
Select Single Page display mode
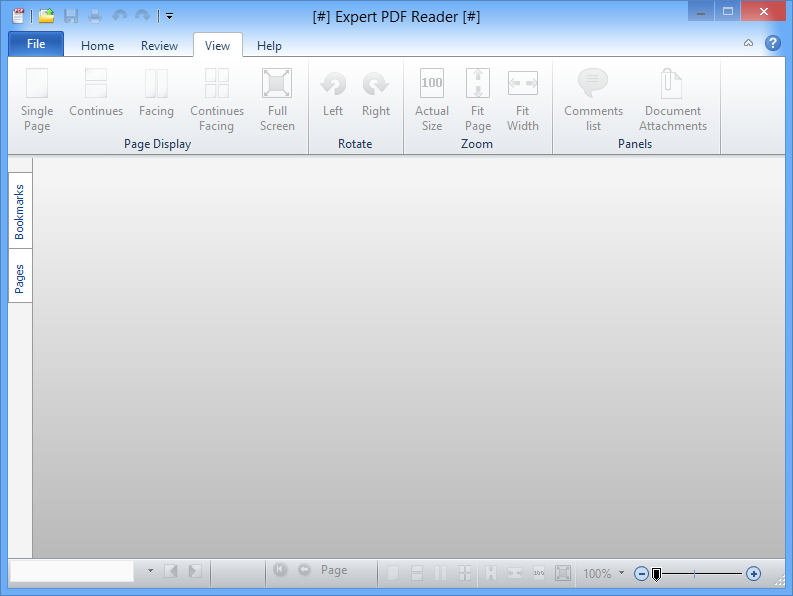pos(37,100)
